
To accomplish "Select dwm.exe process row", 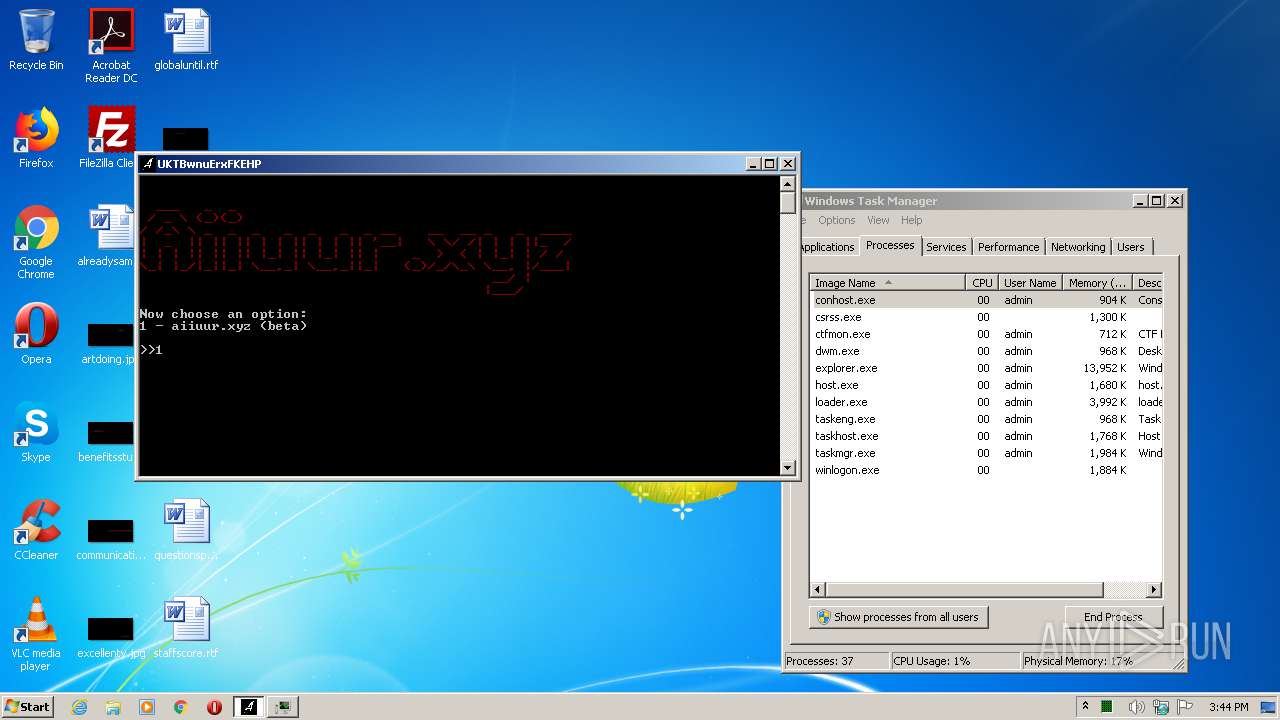I will 986,351.
